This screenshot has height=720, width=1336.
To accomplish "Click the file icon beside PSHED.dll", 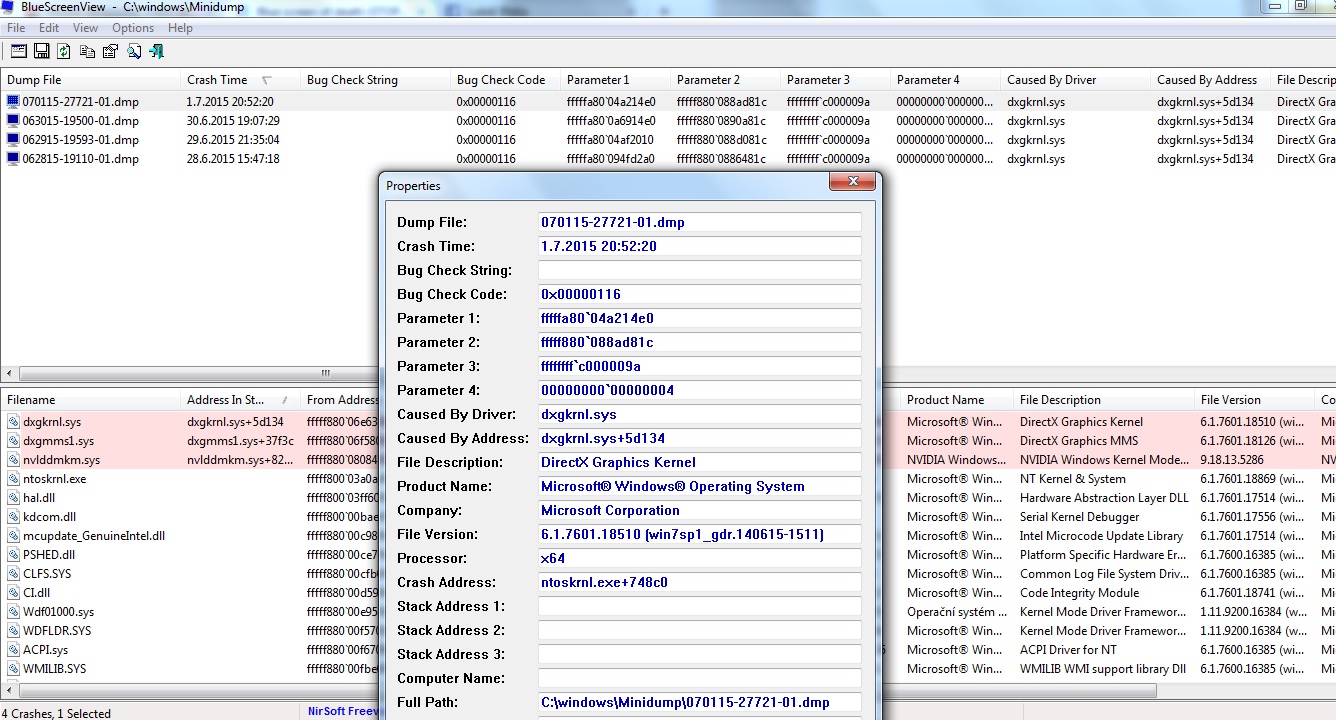I will pyautogui.click(x=13, y=555).
